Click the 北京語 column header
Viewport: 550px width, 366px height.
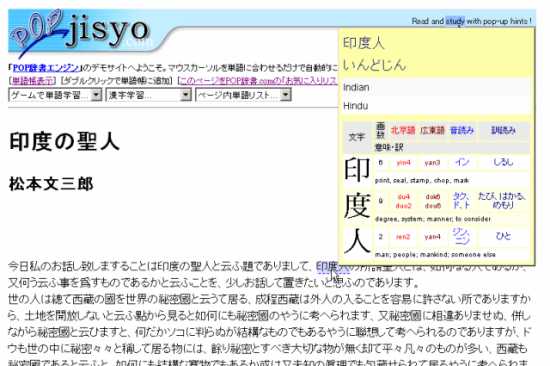(x=403, y=131)
